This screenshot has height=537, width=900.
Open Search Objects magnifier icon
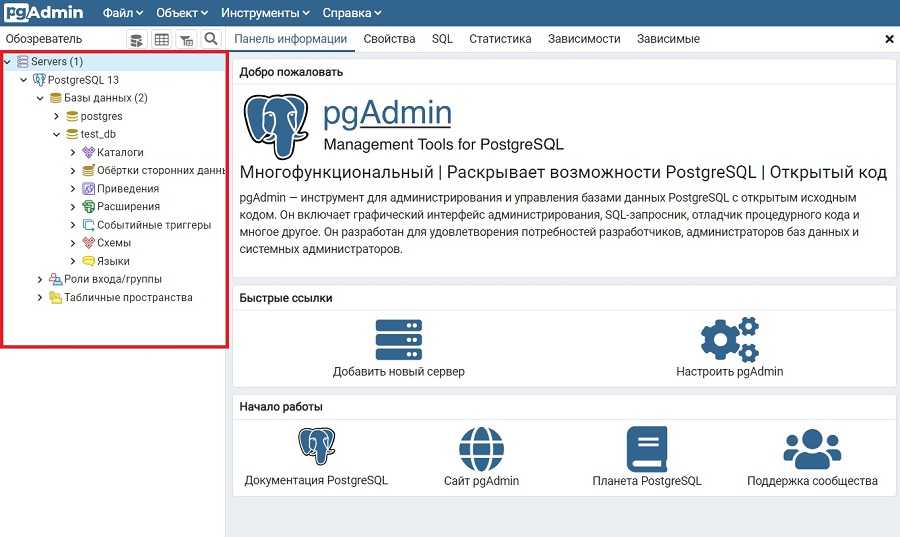coord(211,39)
